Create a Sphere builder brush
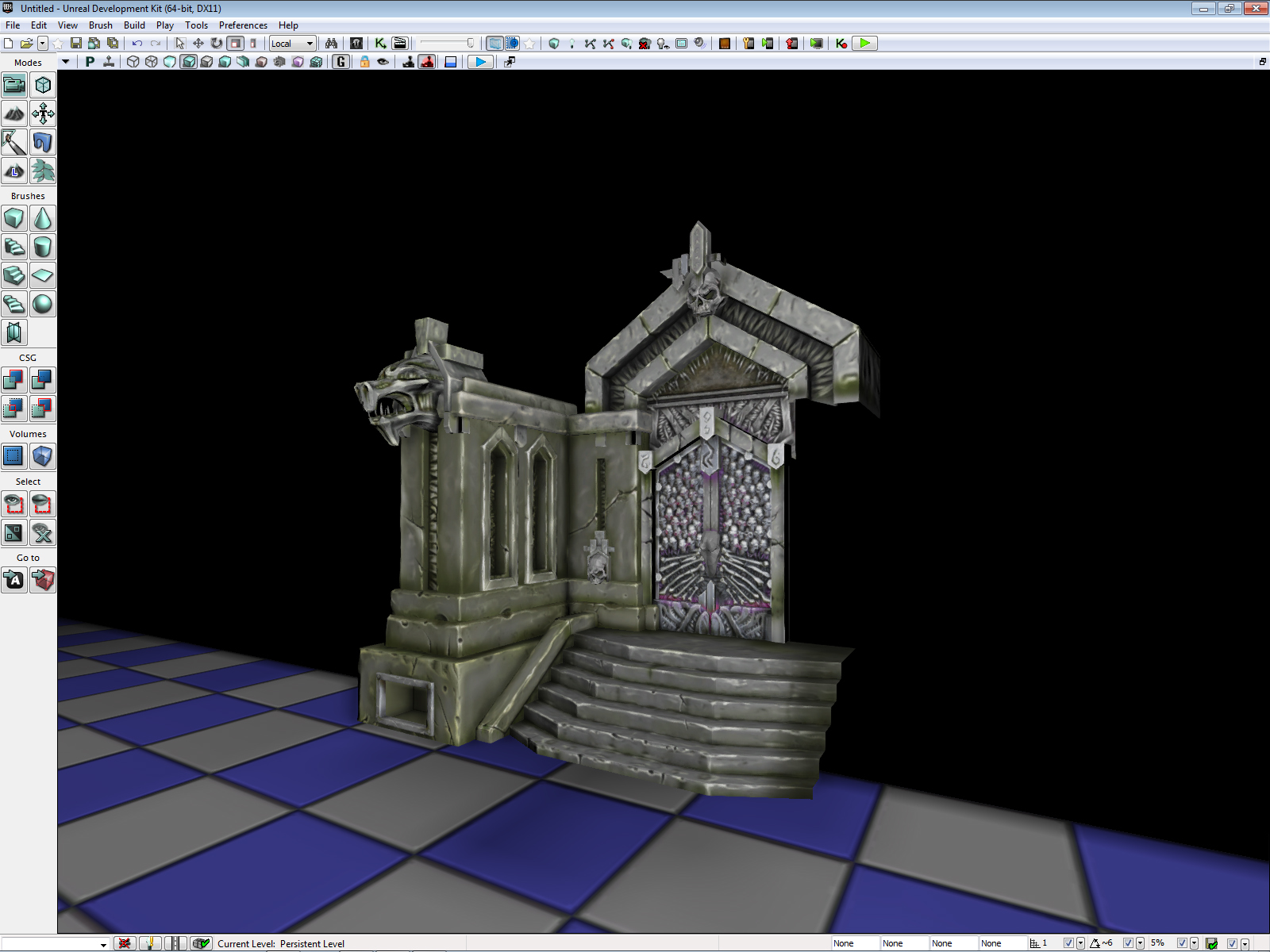The image size is (1270, 952). point(43,304)
